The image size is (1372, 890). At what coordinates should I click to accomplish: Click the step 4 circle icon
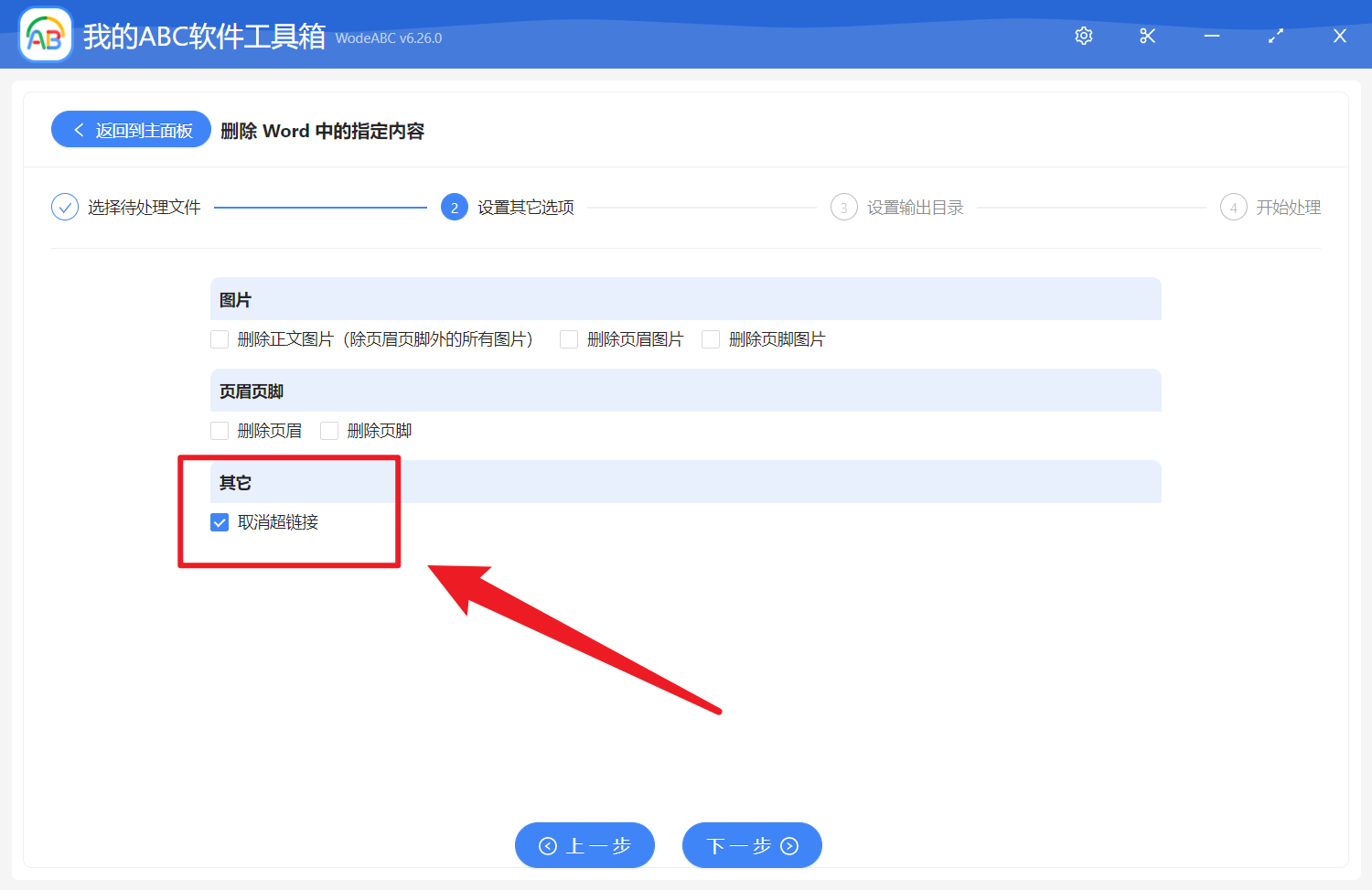pyautogui.click(x=1233, y=207)
